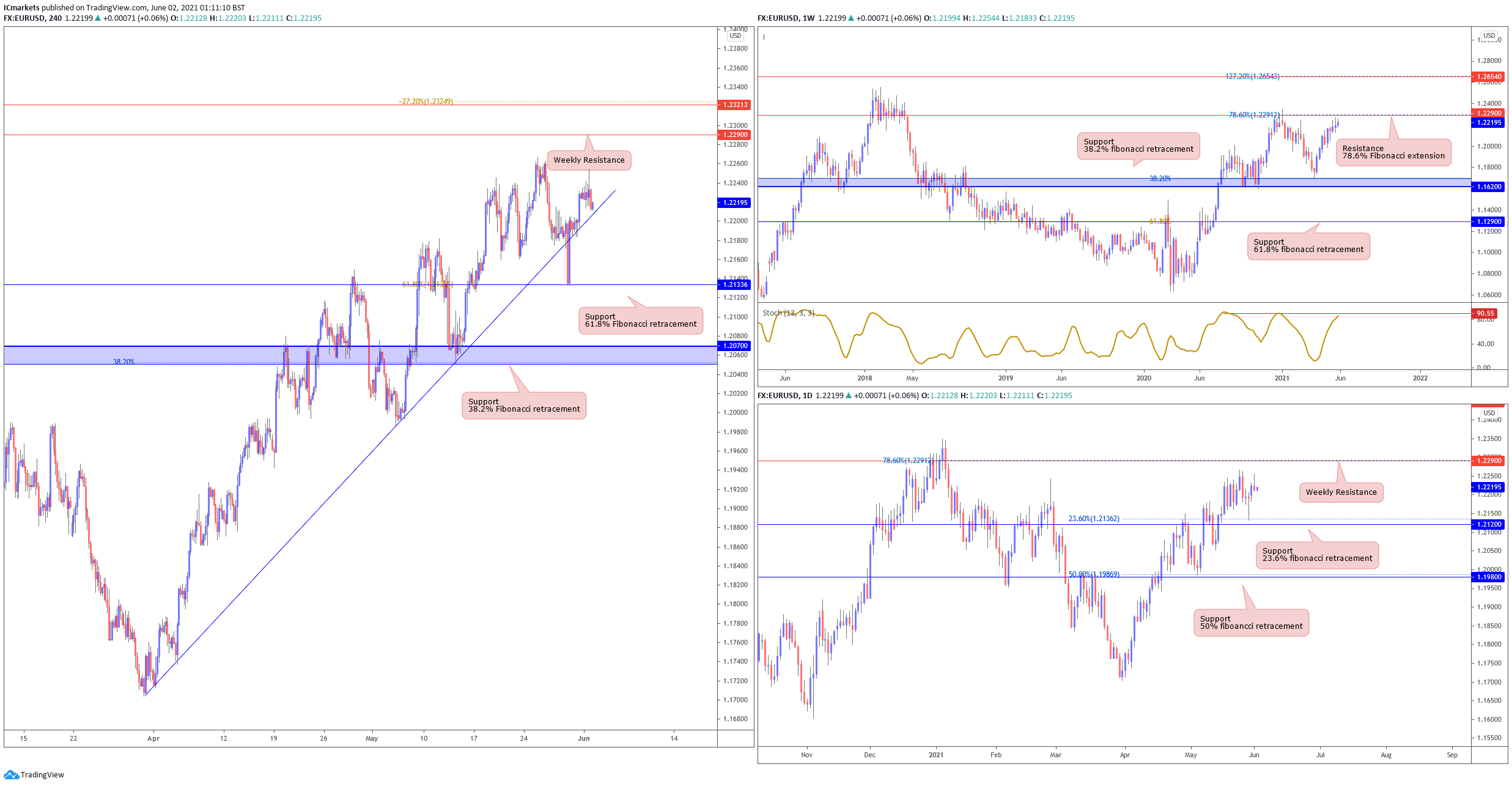The height and width of the screenshot is (786, 1512).
Task: Click the blue 1.19800 price tag
Action: (x=1488, y=577)
